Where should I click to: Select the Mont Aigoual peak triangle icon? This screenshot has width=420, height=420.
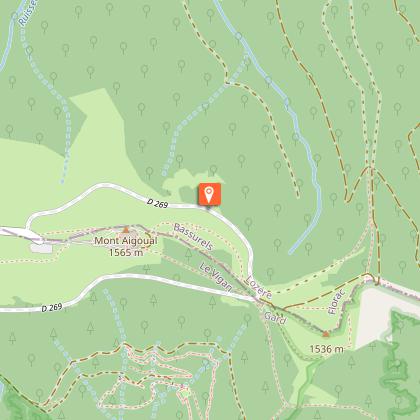126,230
